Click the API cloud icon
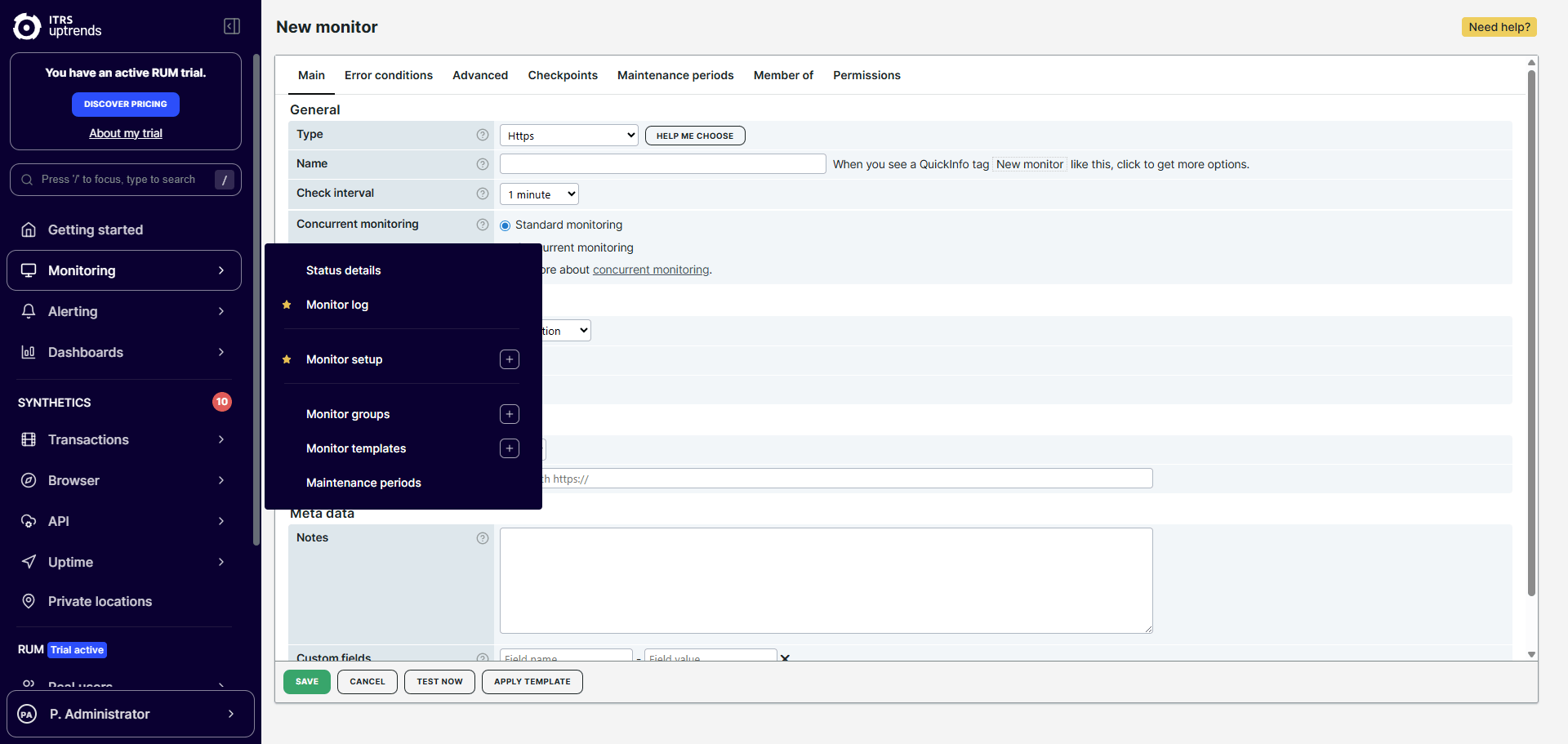 pos(29,521)
